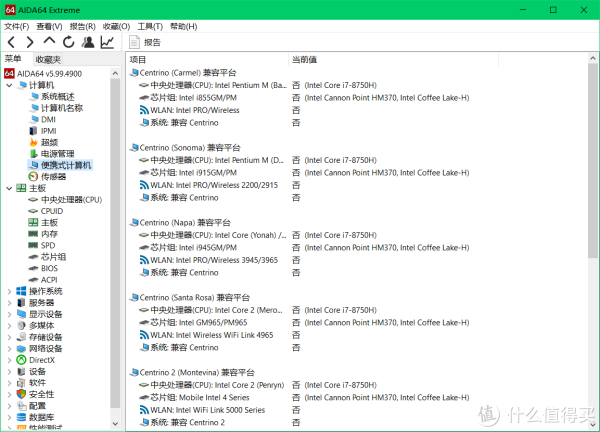Collapse the 计算机 tree node
The image size is (600, 432).
(x=9, y=85)
